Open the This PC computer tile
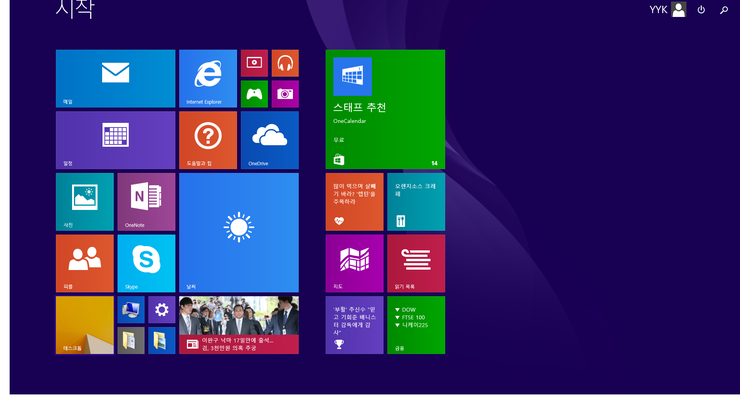Image resolution: width=740 pixels, height=416 pixels. 131,310
